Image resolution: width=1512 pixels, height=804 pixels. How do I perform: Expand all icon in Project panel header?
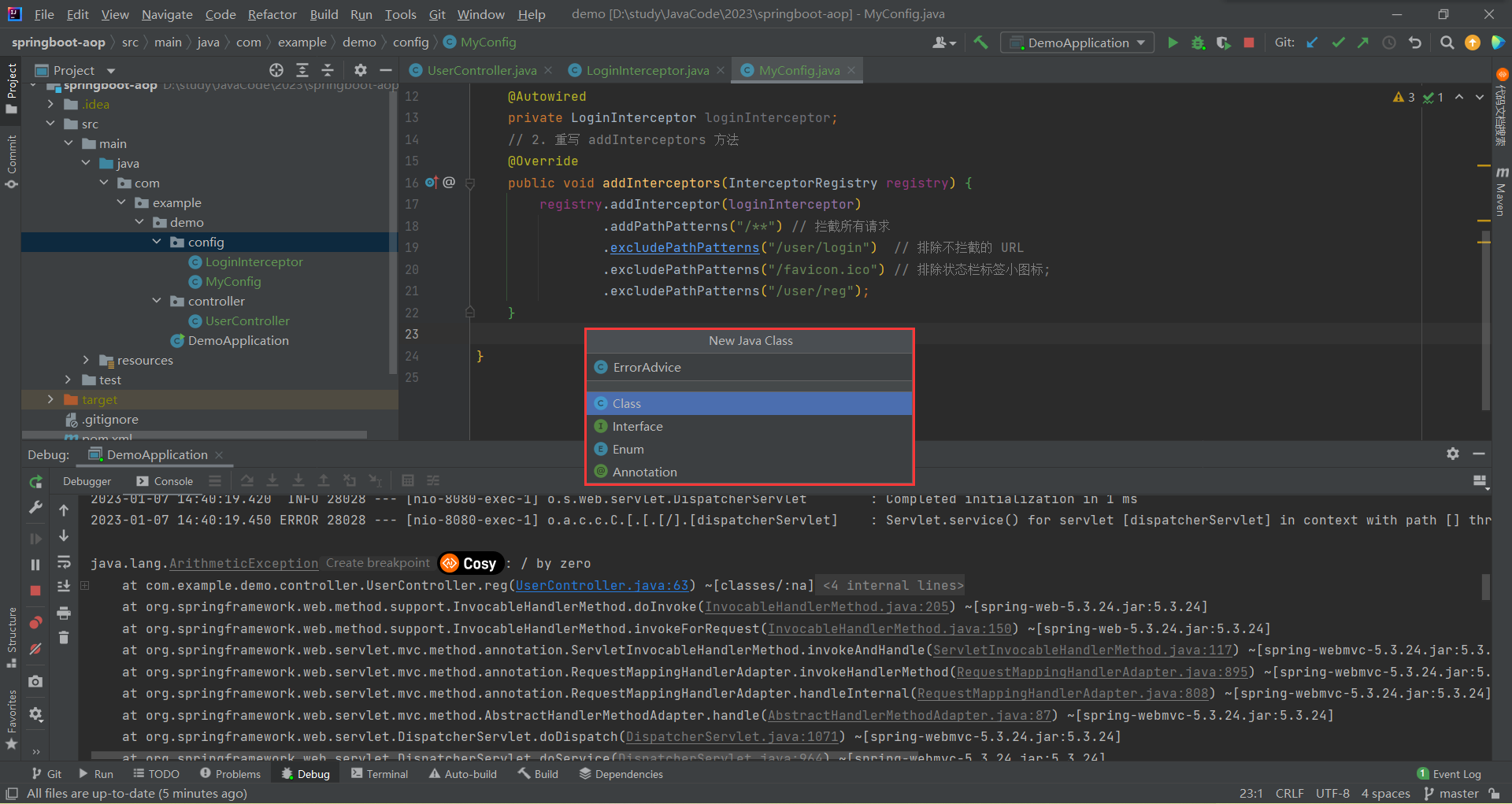point(302,70)
